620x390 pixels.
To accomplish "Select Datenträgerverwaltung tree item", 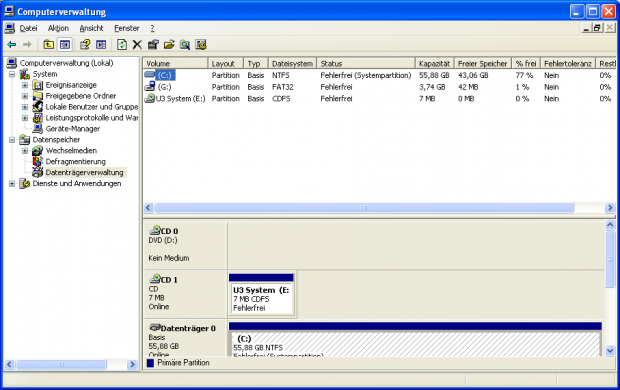I will coord(85,172).
